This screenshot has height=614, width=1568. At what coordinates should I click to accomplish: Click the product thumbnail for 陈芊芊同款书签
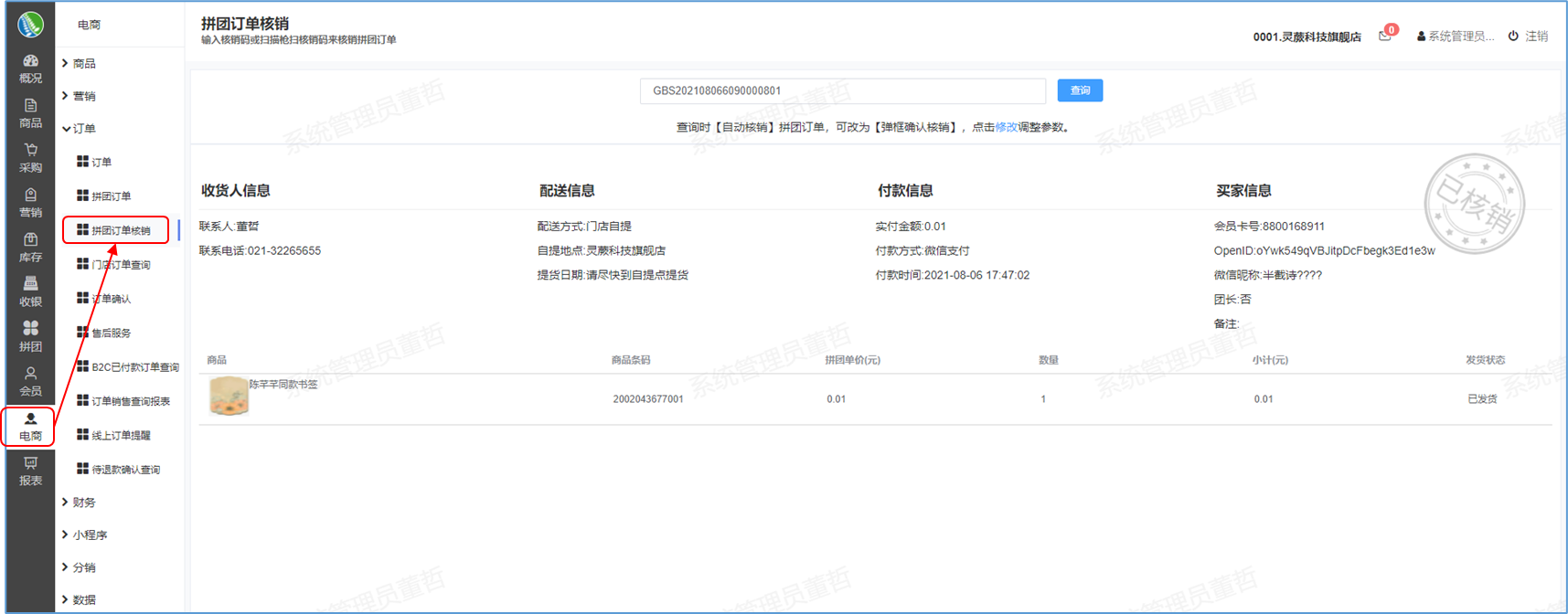pyautogui.click(x=229, y=397)
